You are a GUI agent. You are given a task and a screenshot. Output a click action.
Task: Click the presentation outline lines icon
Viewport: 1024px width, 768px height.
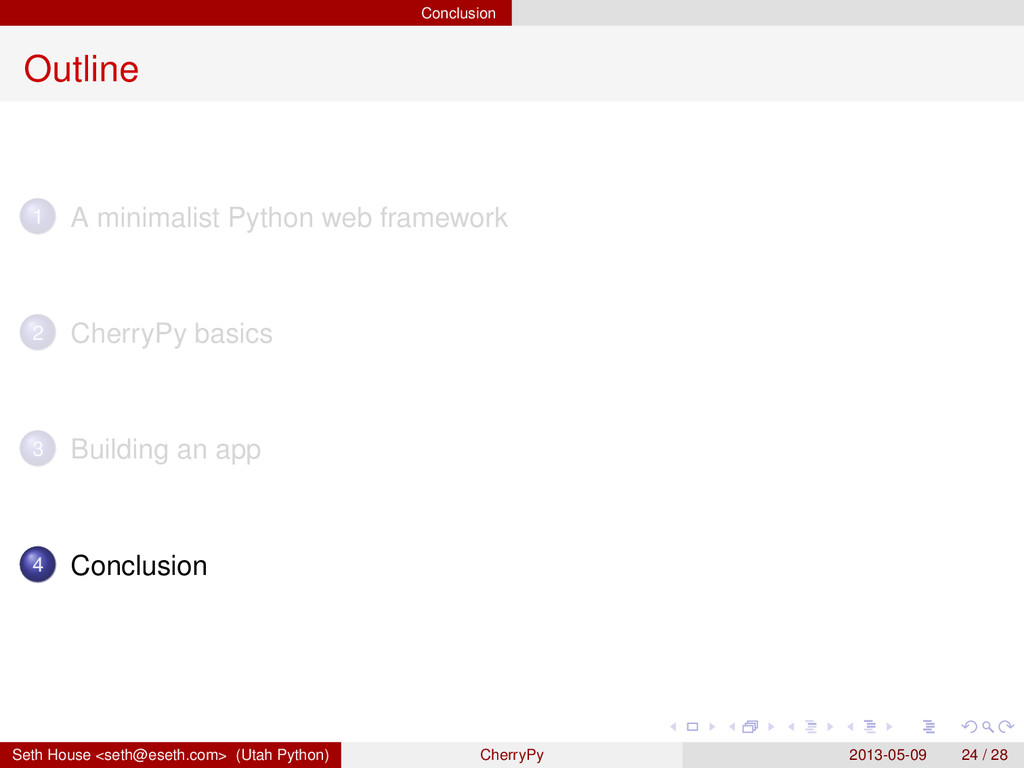929,727
